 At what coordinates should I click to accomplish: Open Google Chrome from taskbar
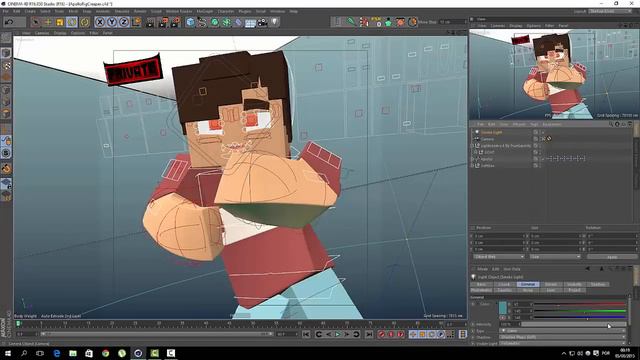pyautogui.click(x=105, y=353)
